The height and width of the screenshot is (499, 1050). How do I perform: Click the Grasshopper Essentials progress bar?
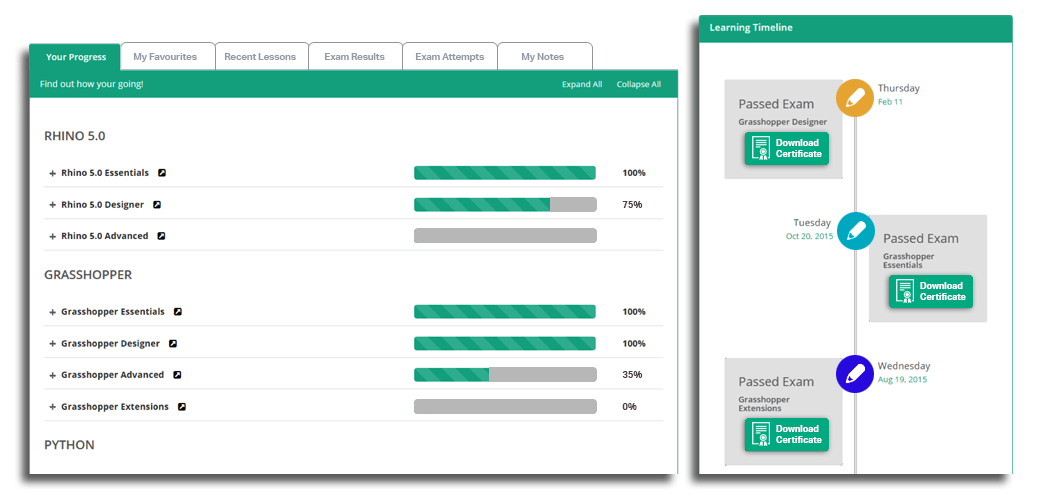click(x=505, y=311)
